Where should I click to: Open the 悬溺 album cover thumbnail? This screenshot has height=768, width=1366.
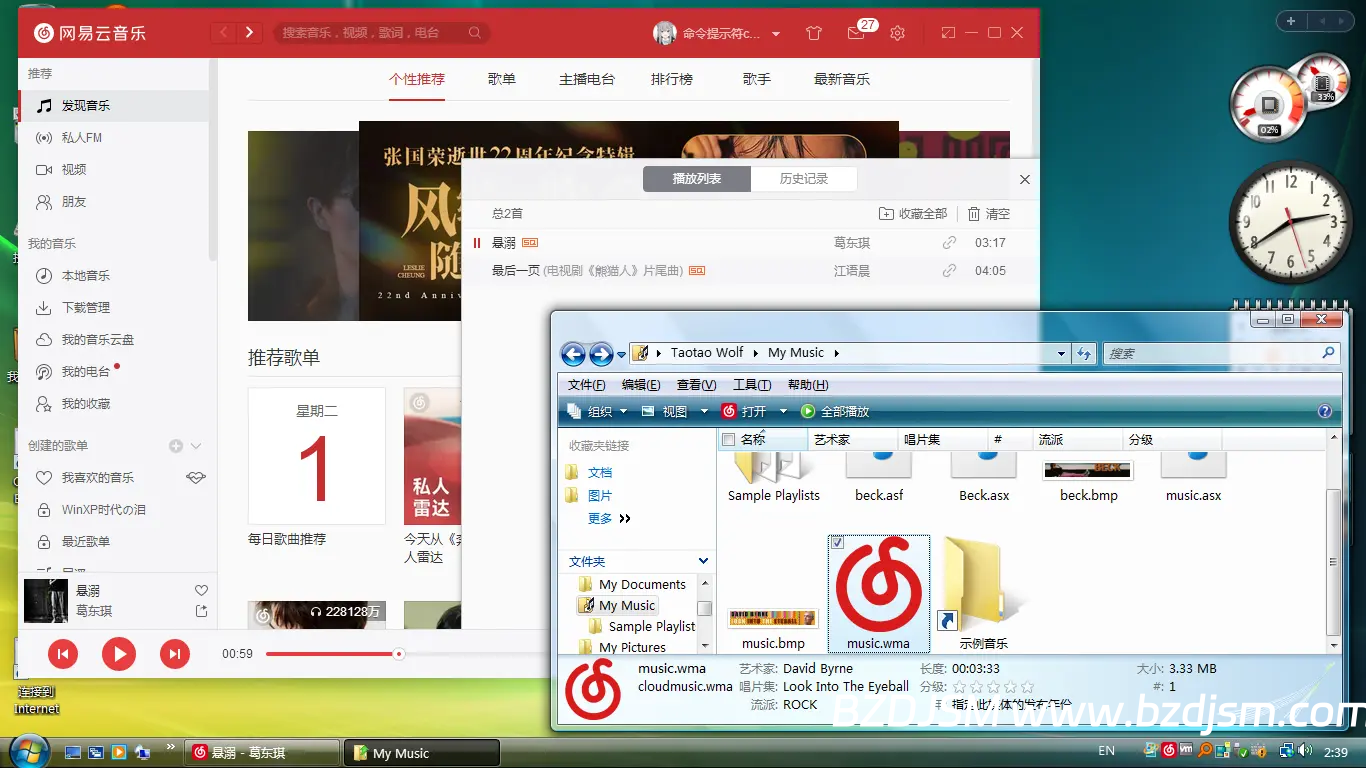click(46, 601)
